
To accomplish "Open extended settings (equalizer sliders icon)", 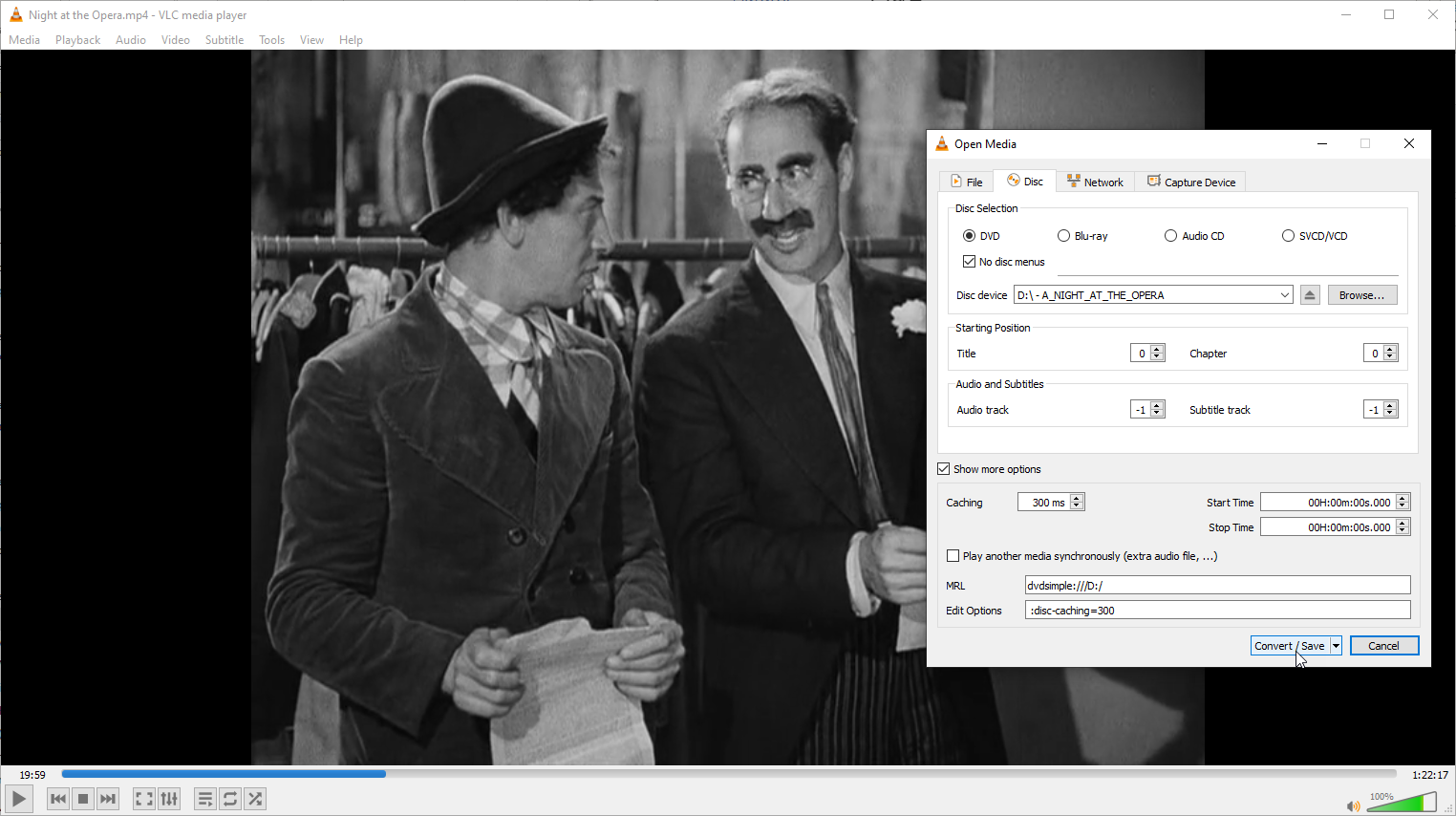I will pos(169,799).
